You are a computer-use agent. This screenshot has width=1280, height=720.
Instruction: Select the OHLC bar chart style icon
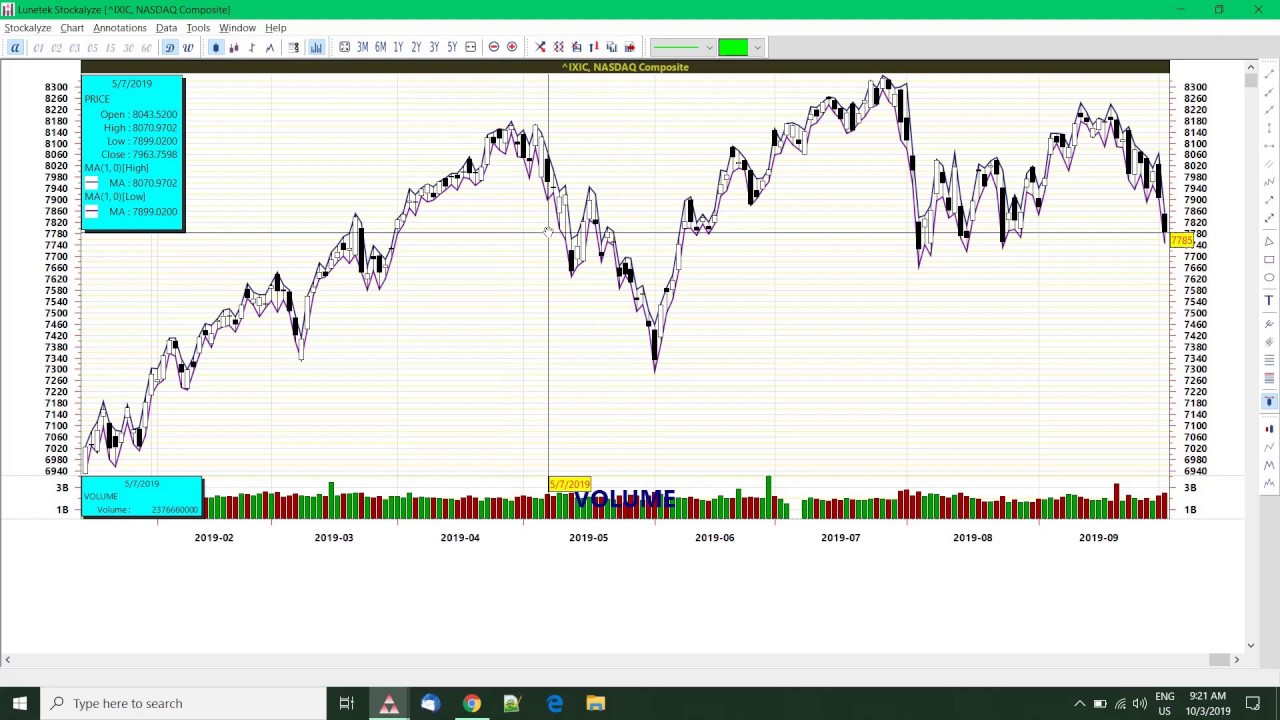(251, 47)
